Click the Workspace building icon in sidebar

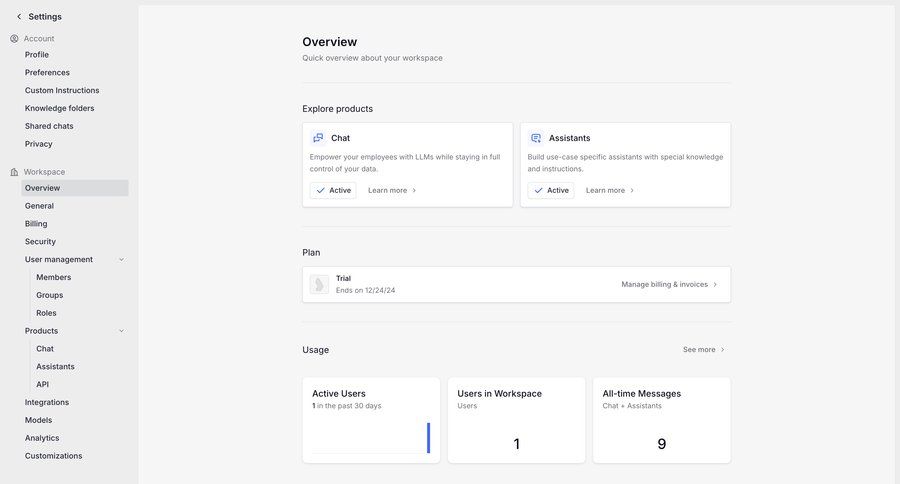[x=14, y=172]
